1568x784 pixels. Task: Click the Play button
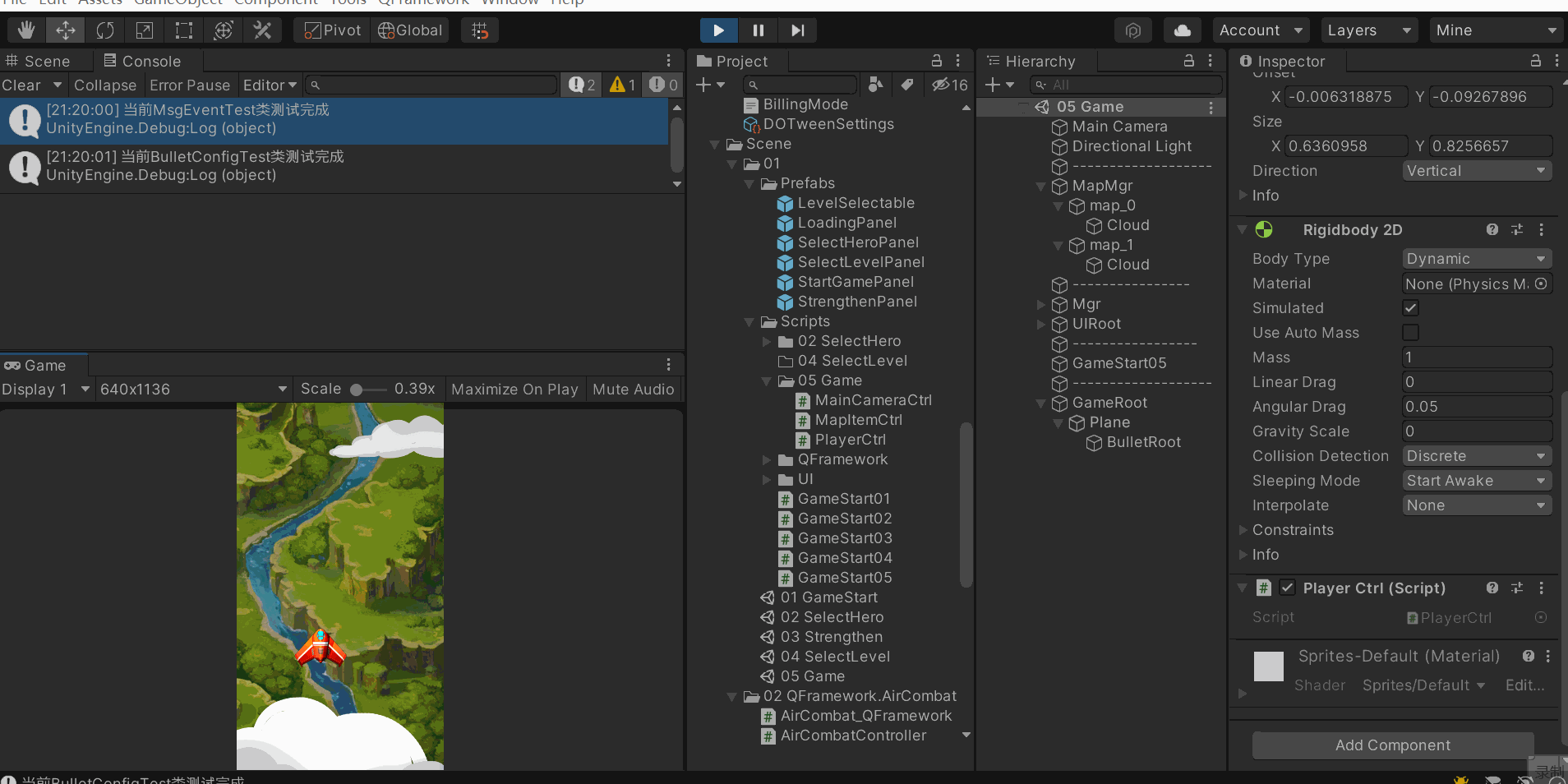[719, 30]
